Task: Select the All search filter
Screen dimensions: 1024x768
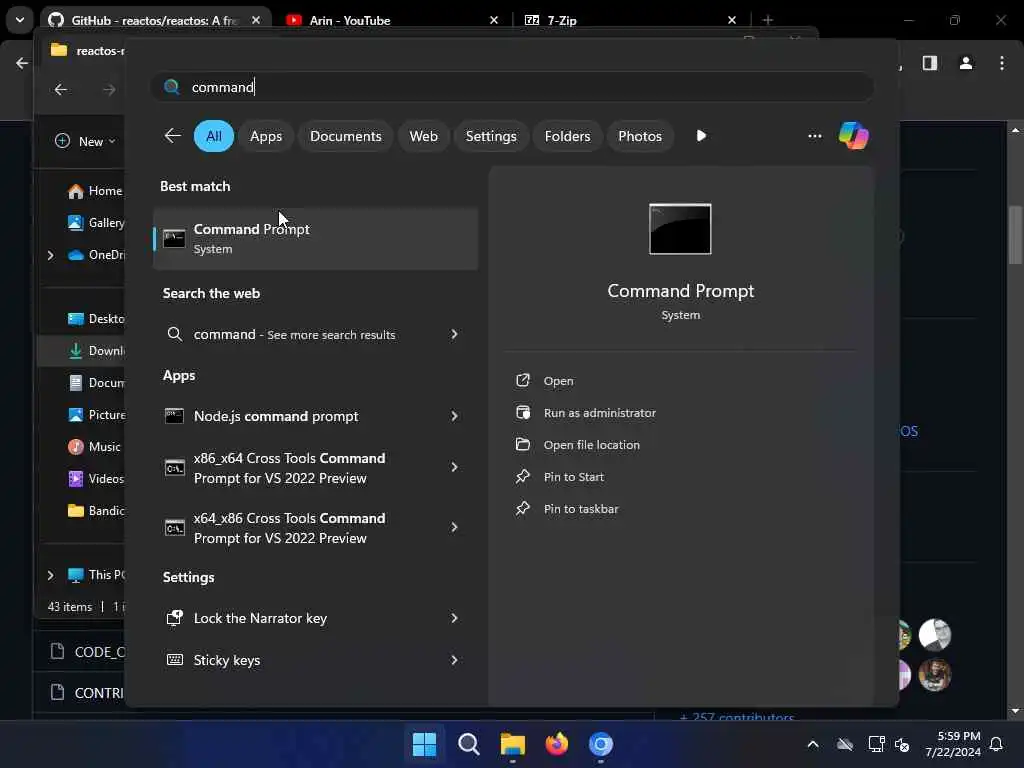Action: tap(214, 136)
